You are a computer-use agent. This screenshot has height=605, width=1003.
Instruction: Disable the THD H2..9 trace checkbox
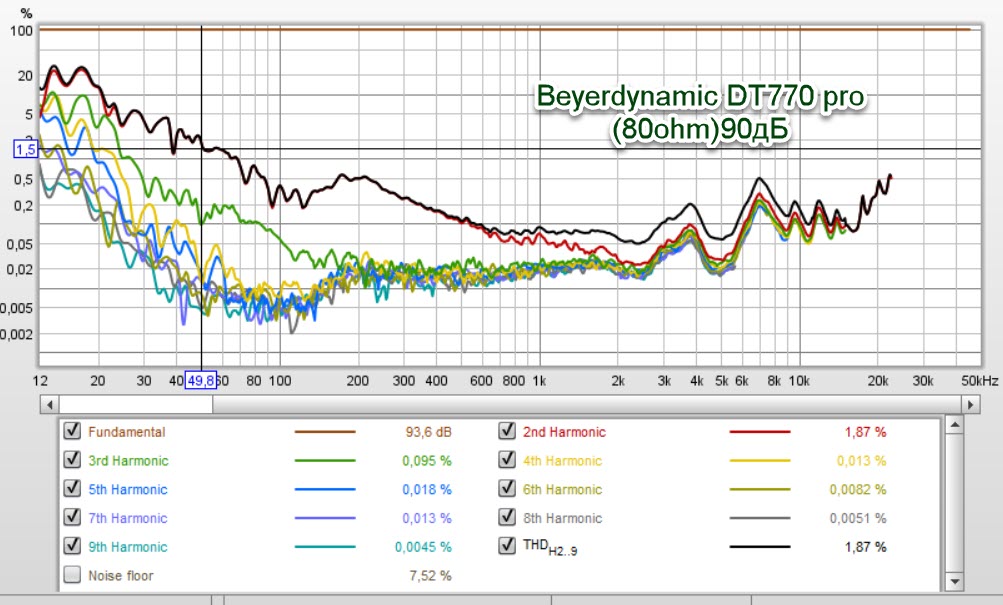507,547
